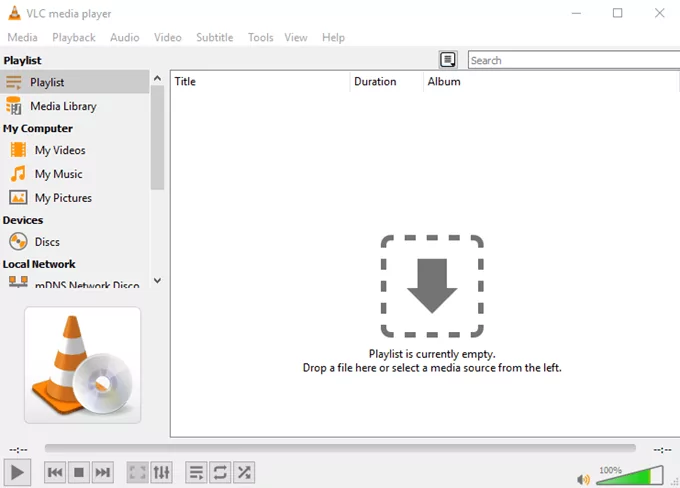
Task: Skip to previous media track
Action: [56, 472]
